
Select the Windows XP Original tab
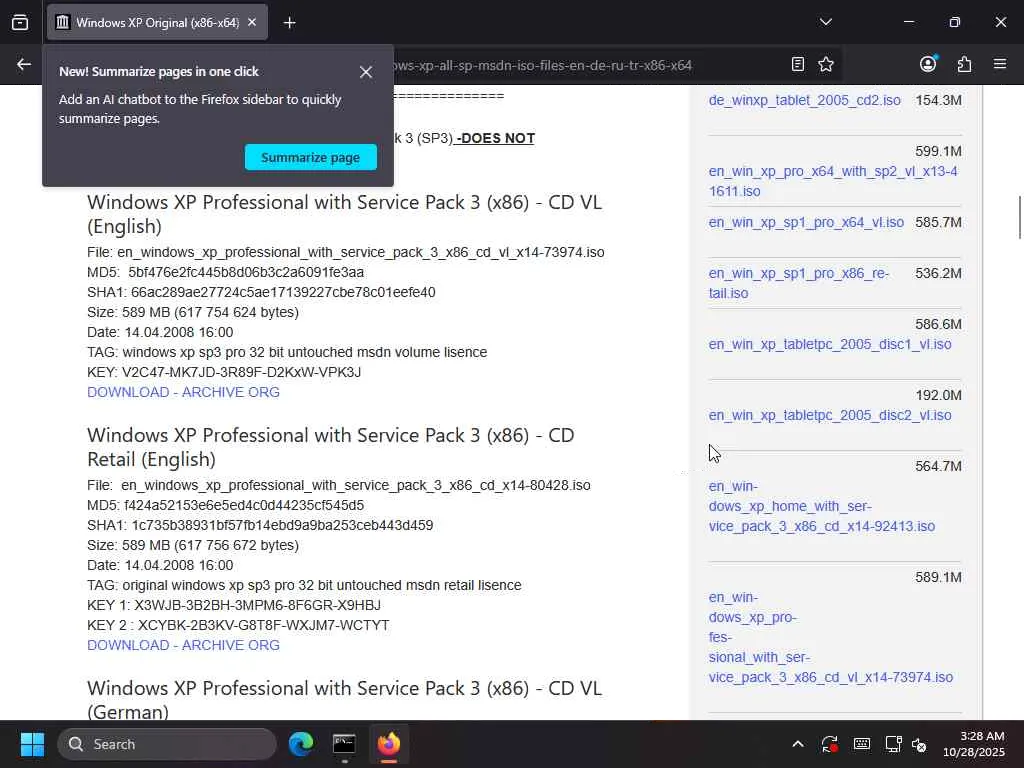point(157,22)
